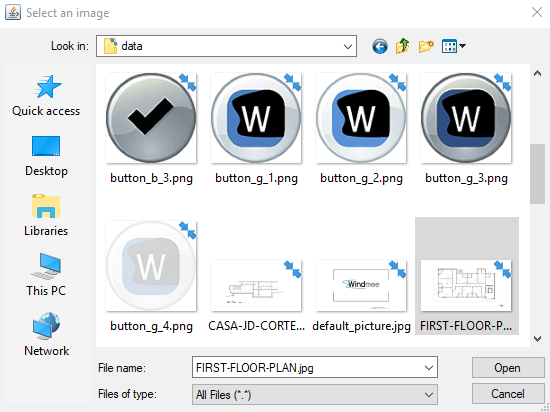Open Libraries location
Image resolution: width=550 pixels, height=412 pixels.
point(46,216)
